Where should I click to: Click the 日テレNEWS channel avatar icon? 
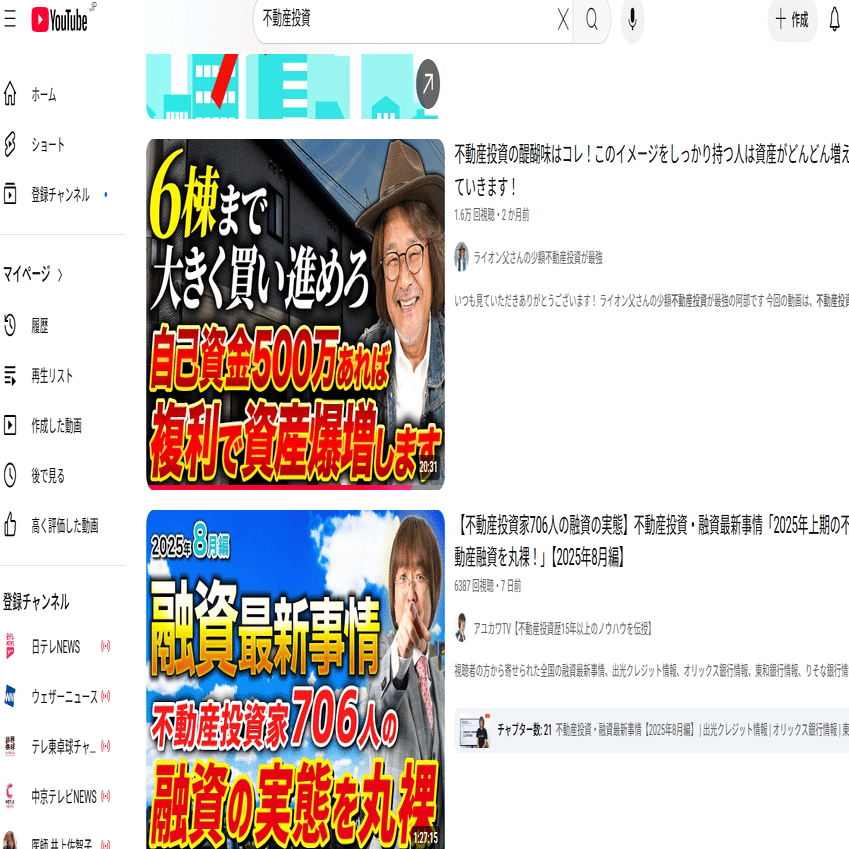(x=10, y=646)
